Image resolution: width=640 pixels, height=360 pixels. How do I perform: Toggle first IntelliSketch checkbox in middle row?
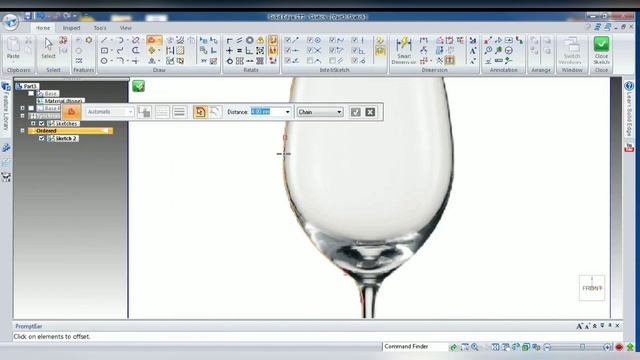(288, 51)
